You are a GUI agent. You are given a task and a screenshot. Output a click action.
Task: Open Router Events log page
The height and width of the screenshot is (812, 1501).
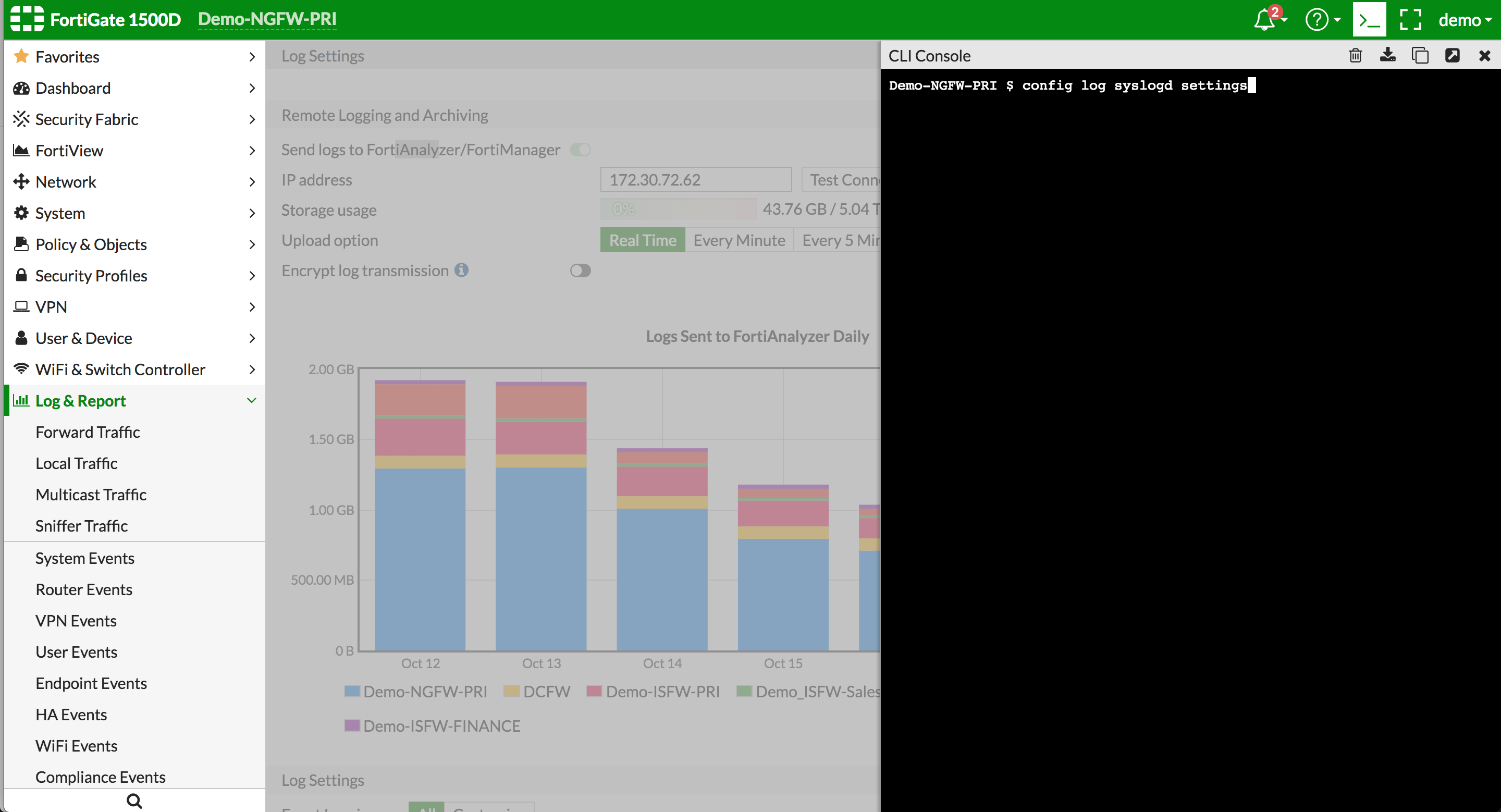tap(84, 589)
